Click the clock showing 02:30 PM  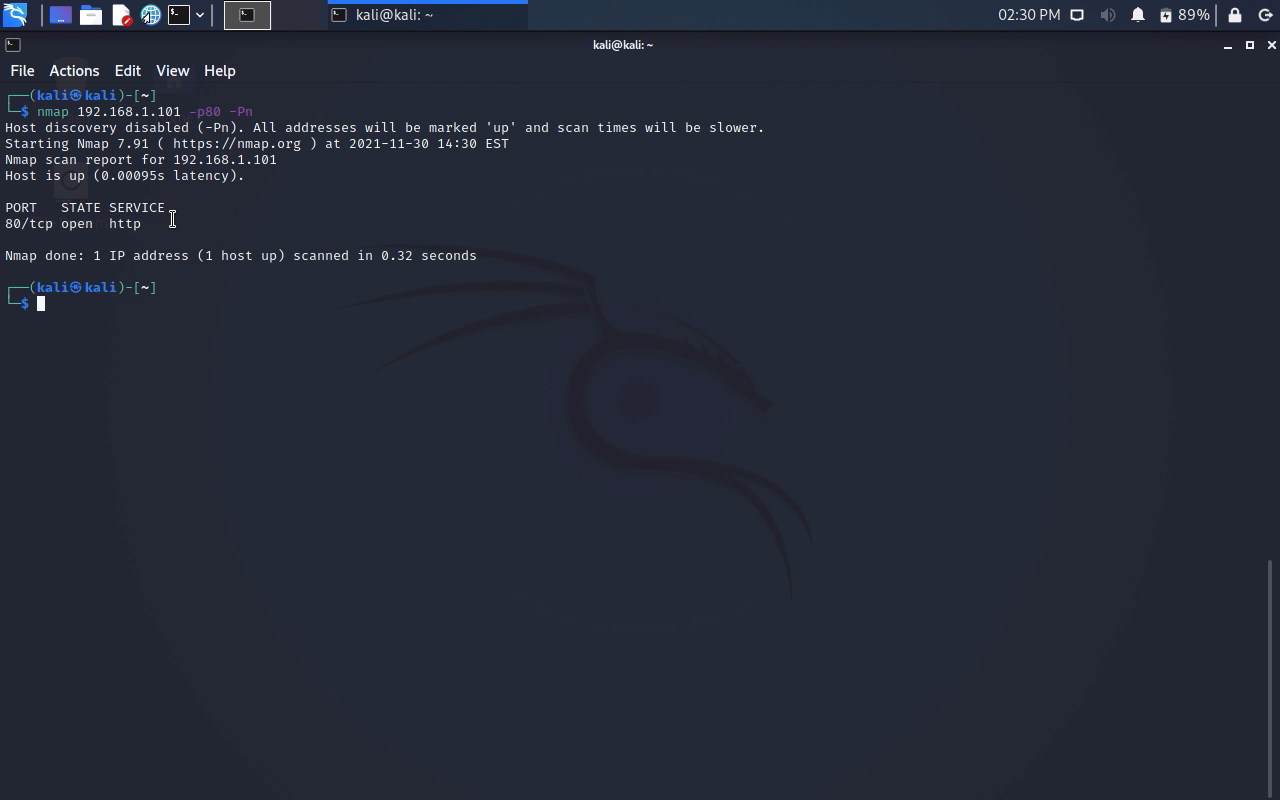point(1028,15)
